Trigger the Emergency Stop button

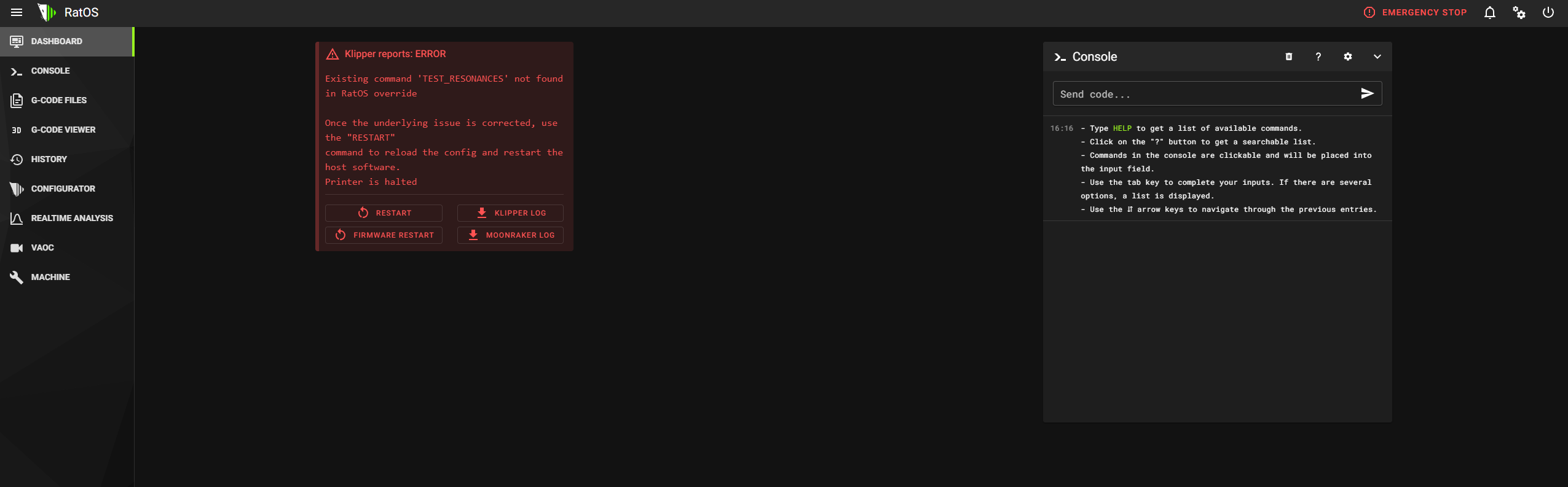pos(1415,12)
